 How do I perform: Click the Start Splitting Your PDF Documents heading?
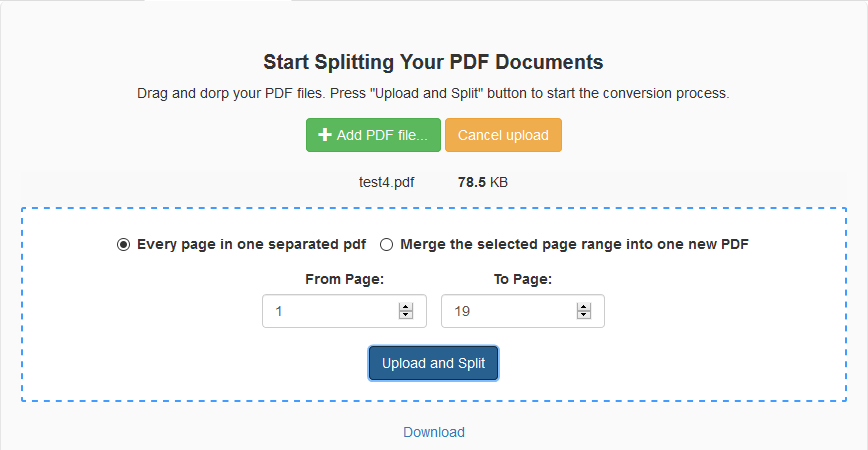pyautogui.click(x=433, y=62)
